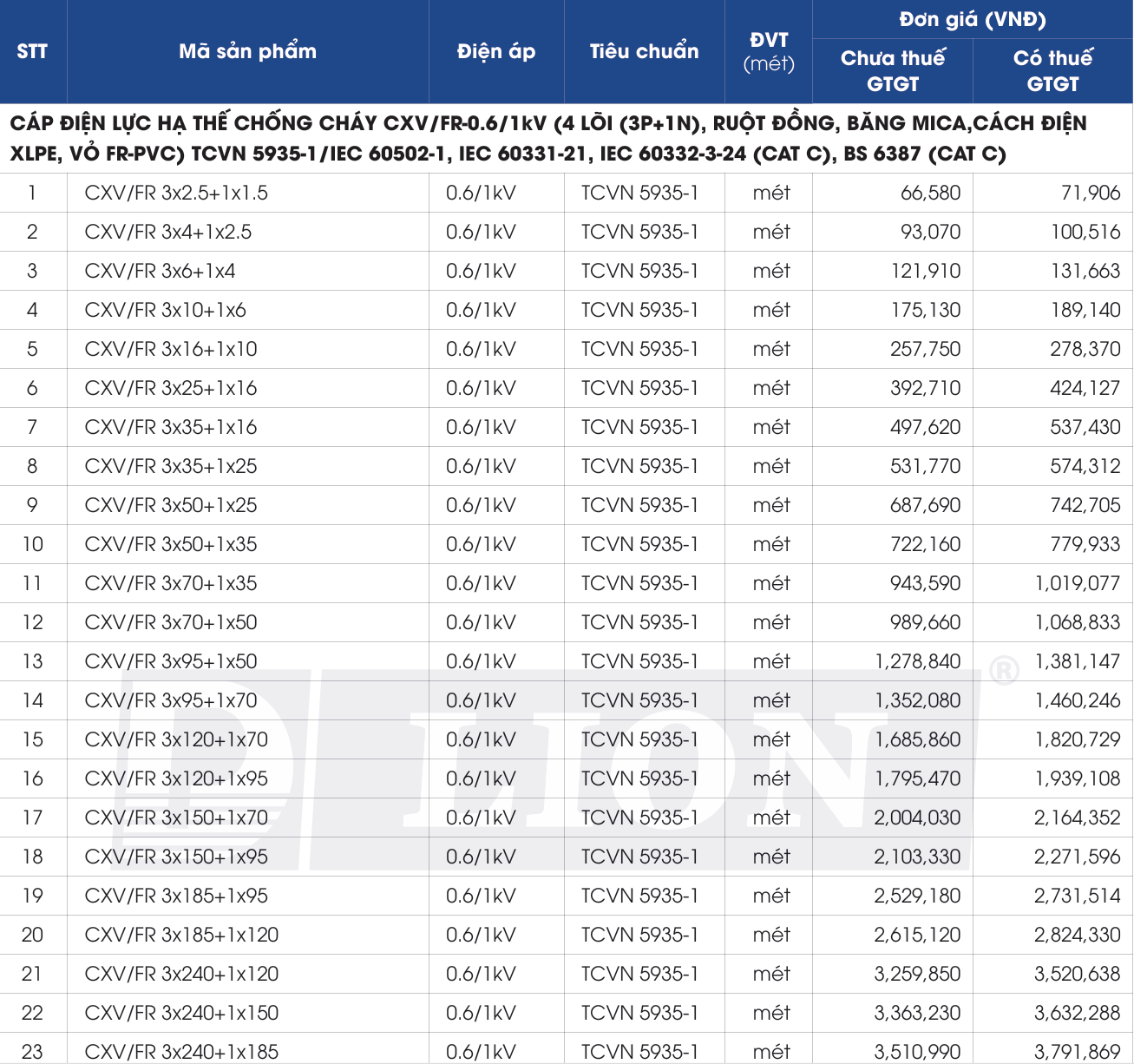1134x1064 pixels.
Task: Select the "Có thuế GTGT" sub-header
Action: pos(1052,70)
